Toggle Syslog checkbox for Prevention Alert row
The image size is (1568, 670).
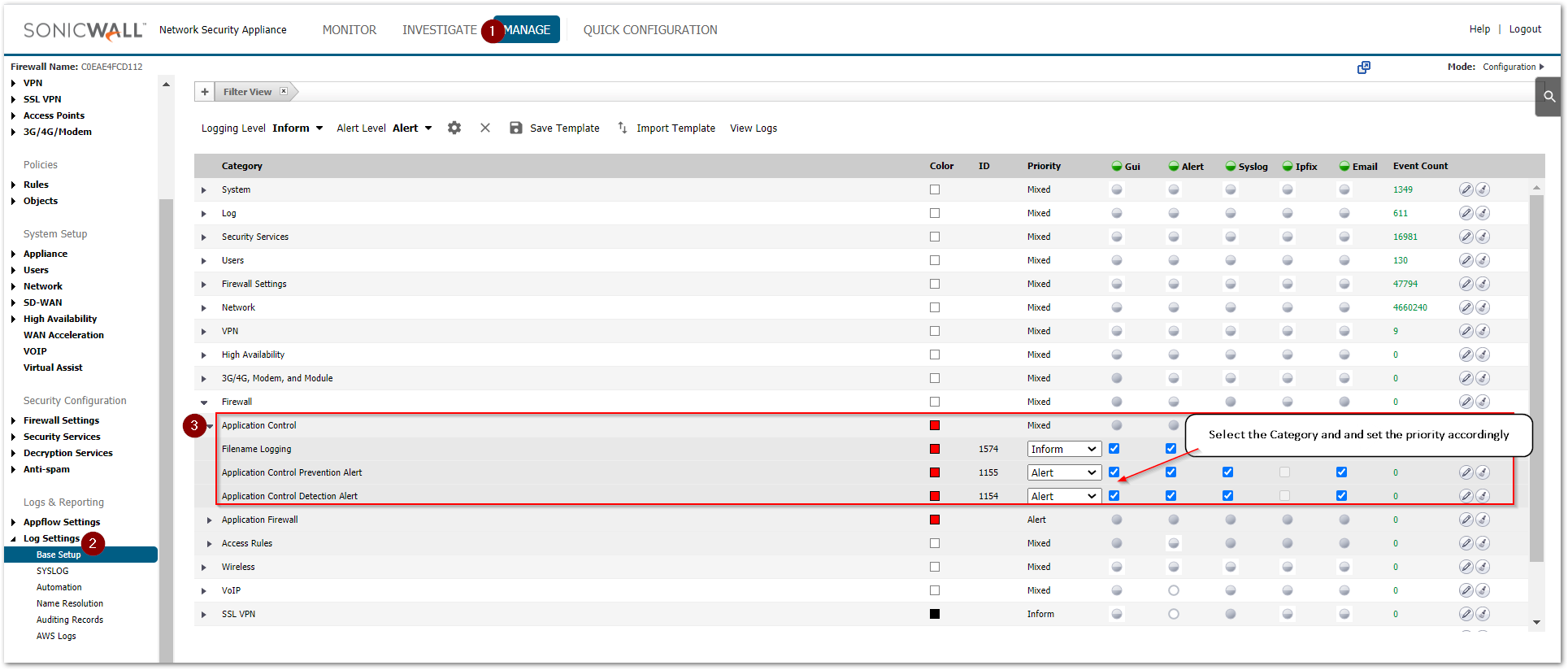[x=1228, y=472]
